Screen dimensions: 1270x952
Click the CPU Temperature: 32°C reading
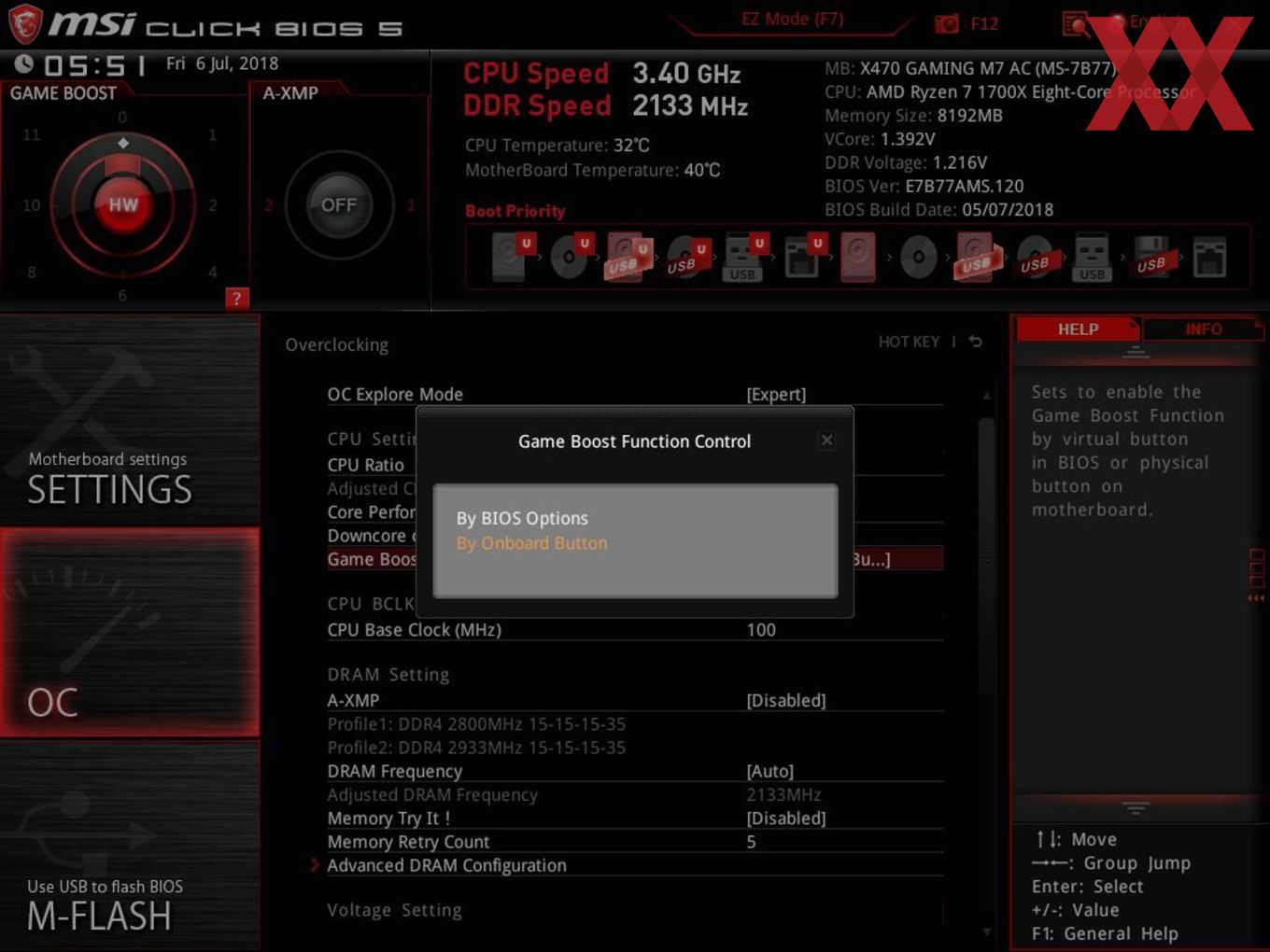pos(557,146)
